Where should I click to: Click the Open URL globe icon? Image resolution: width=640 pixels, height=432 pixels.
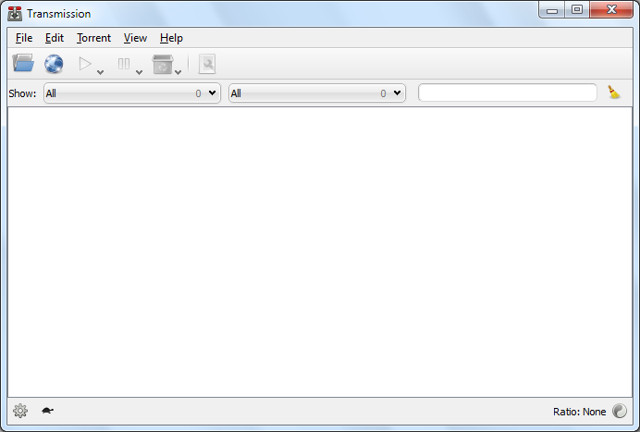point(53,64)
